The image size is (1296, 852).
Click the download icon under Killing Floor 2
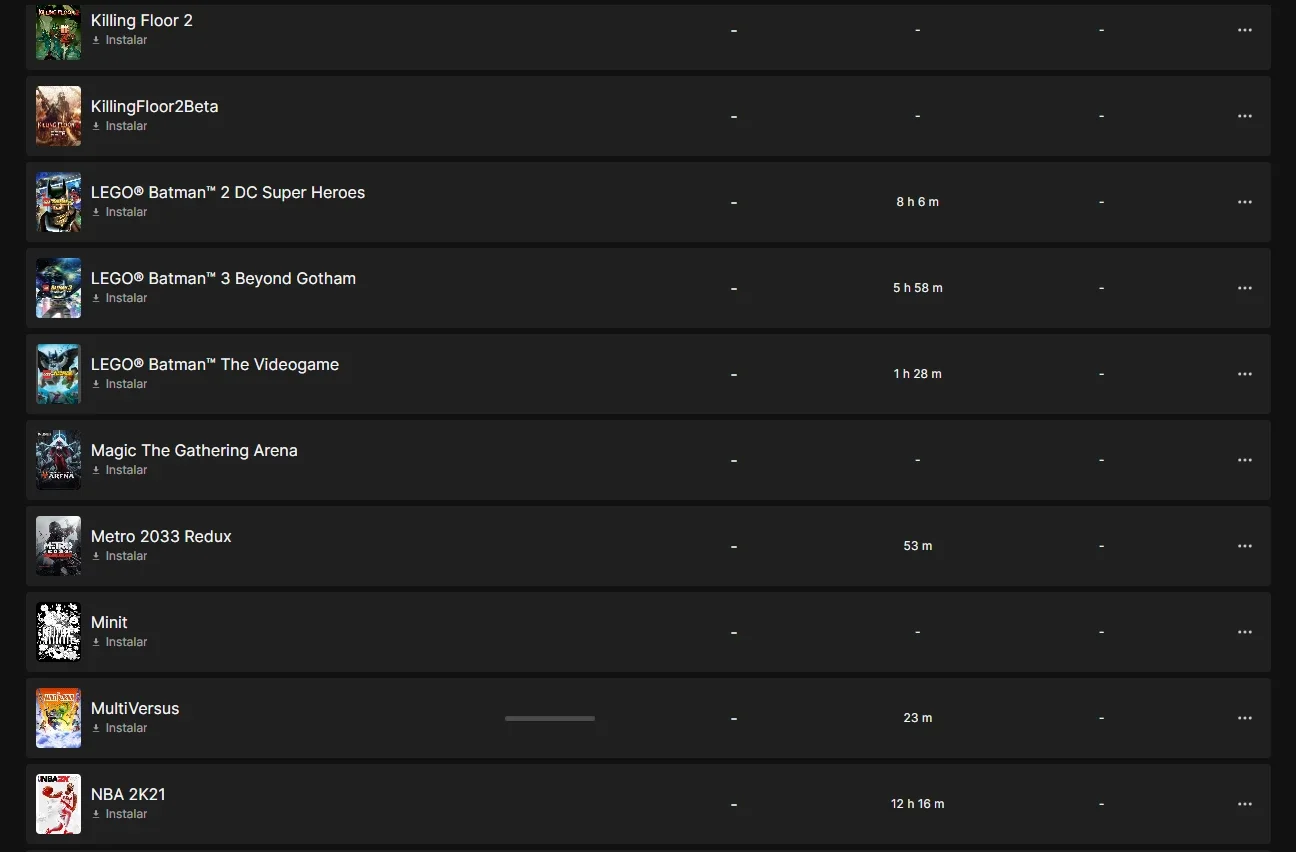(x=96, y=40)
